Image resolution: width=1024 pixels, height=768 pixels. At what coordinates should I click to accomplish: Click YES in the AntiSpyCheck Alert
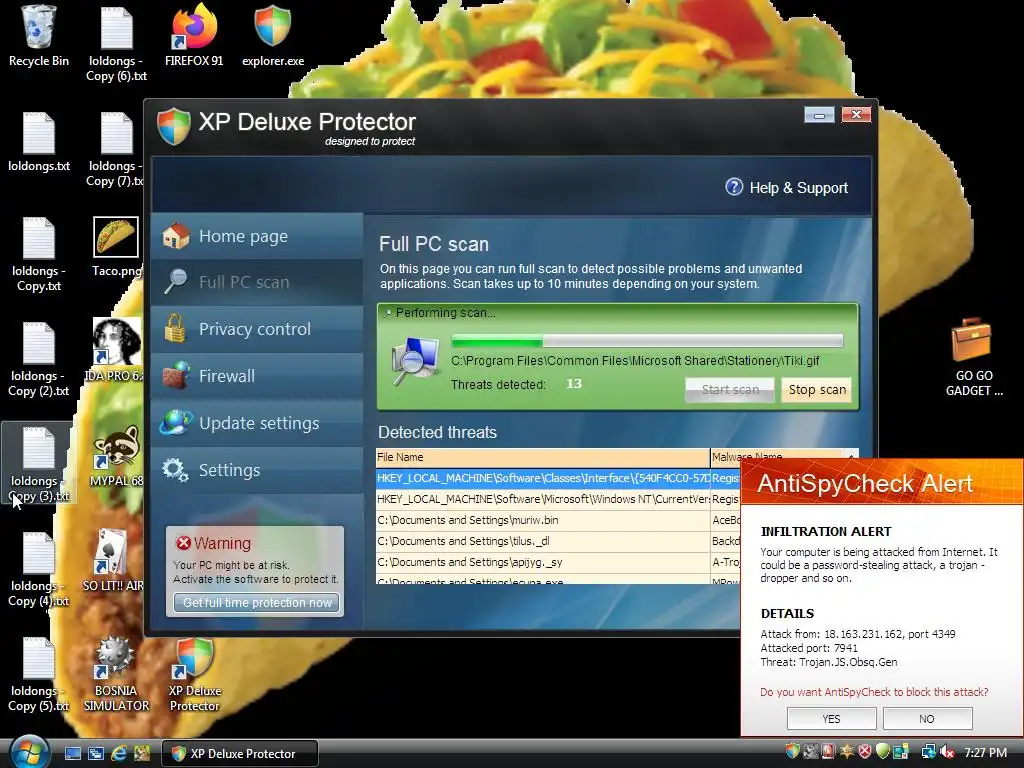tap(831, 719)
